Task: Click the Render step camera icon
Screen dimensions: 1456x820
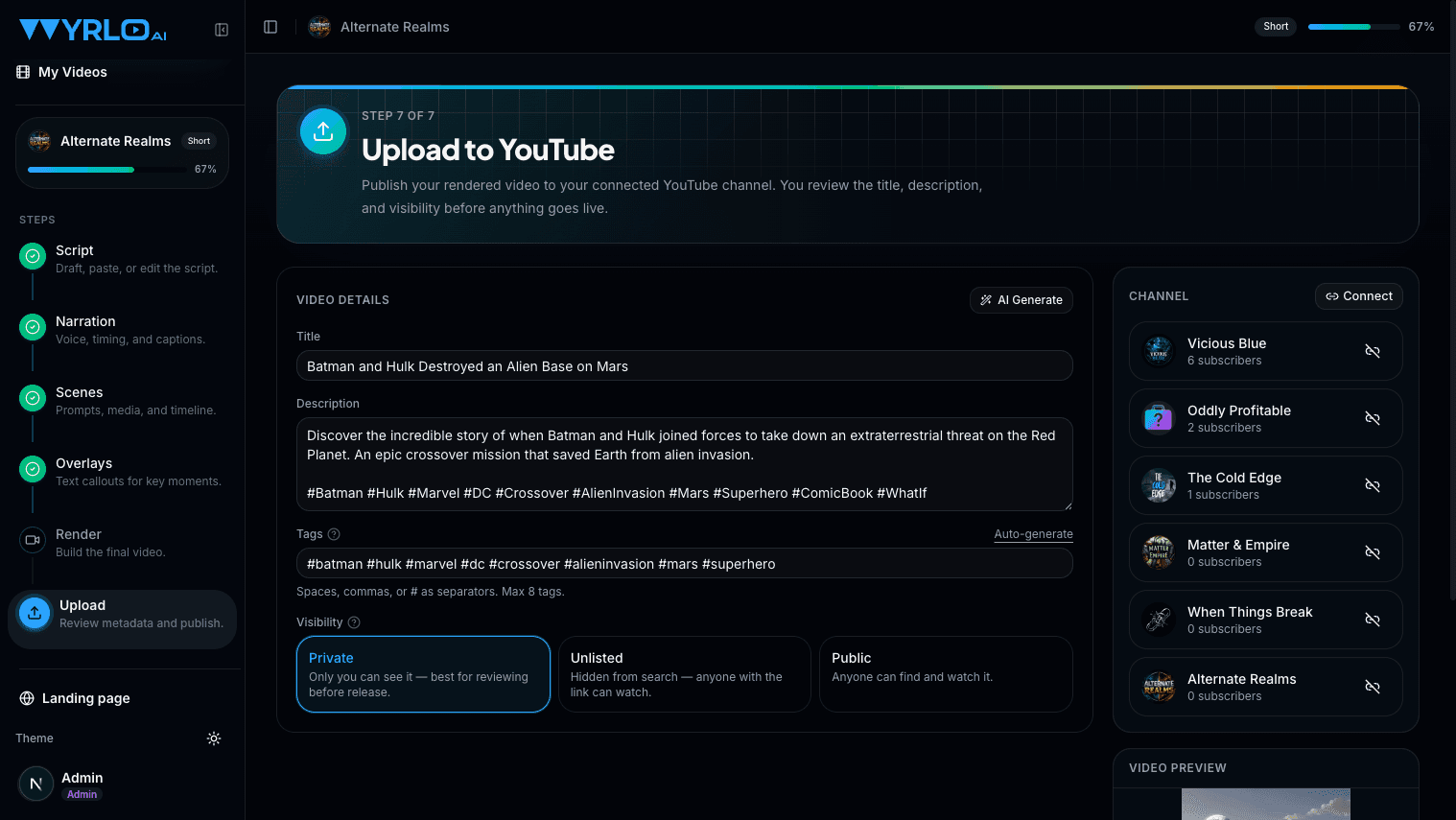Action: pos(33,540)
